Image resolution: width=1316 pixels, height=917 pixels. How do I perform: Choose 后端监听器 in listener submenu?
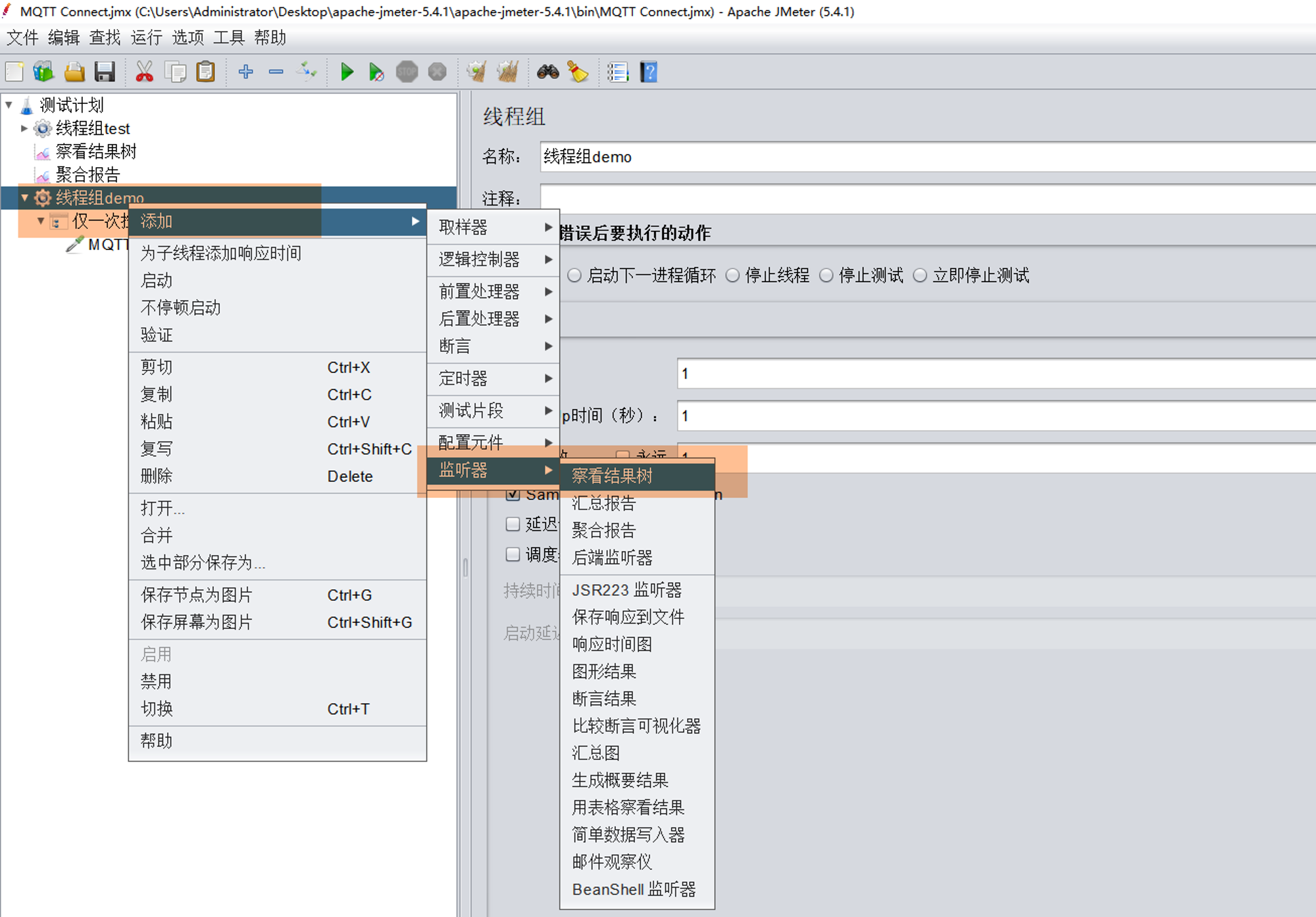point(637,558)
